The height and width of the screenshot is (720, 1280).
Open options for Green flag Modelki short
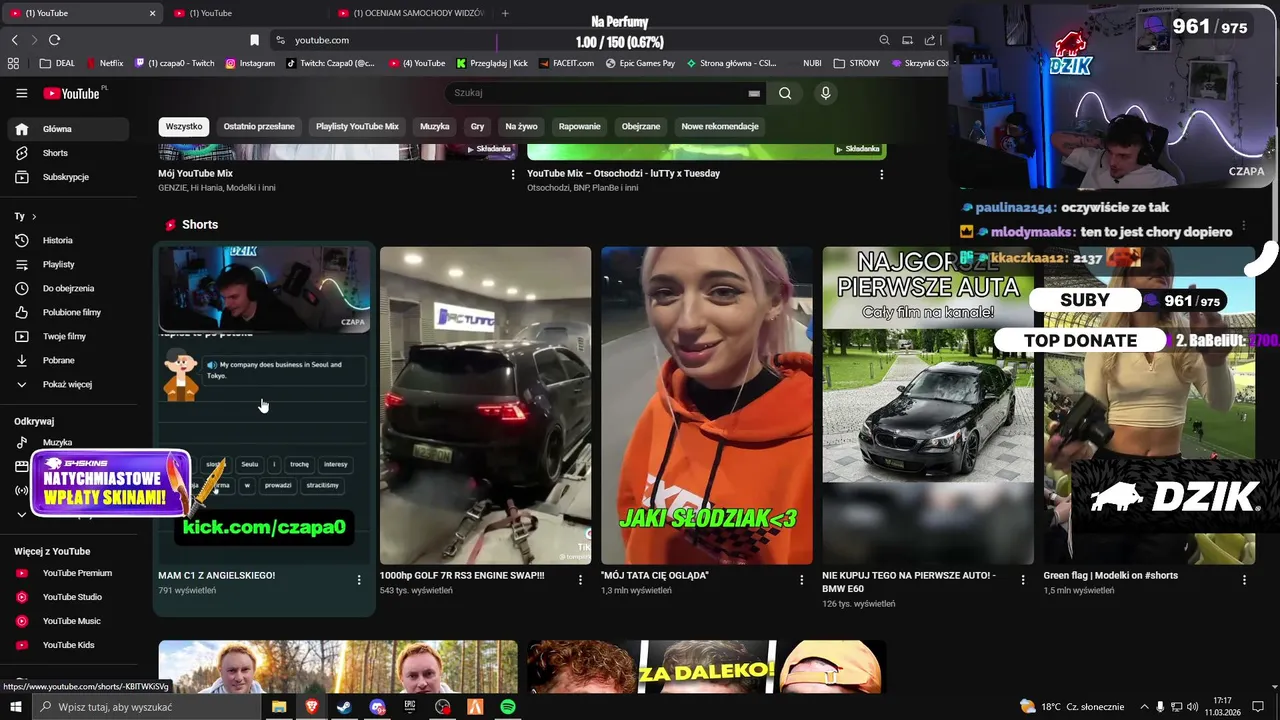[1244, 580]
